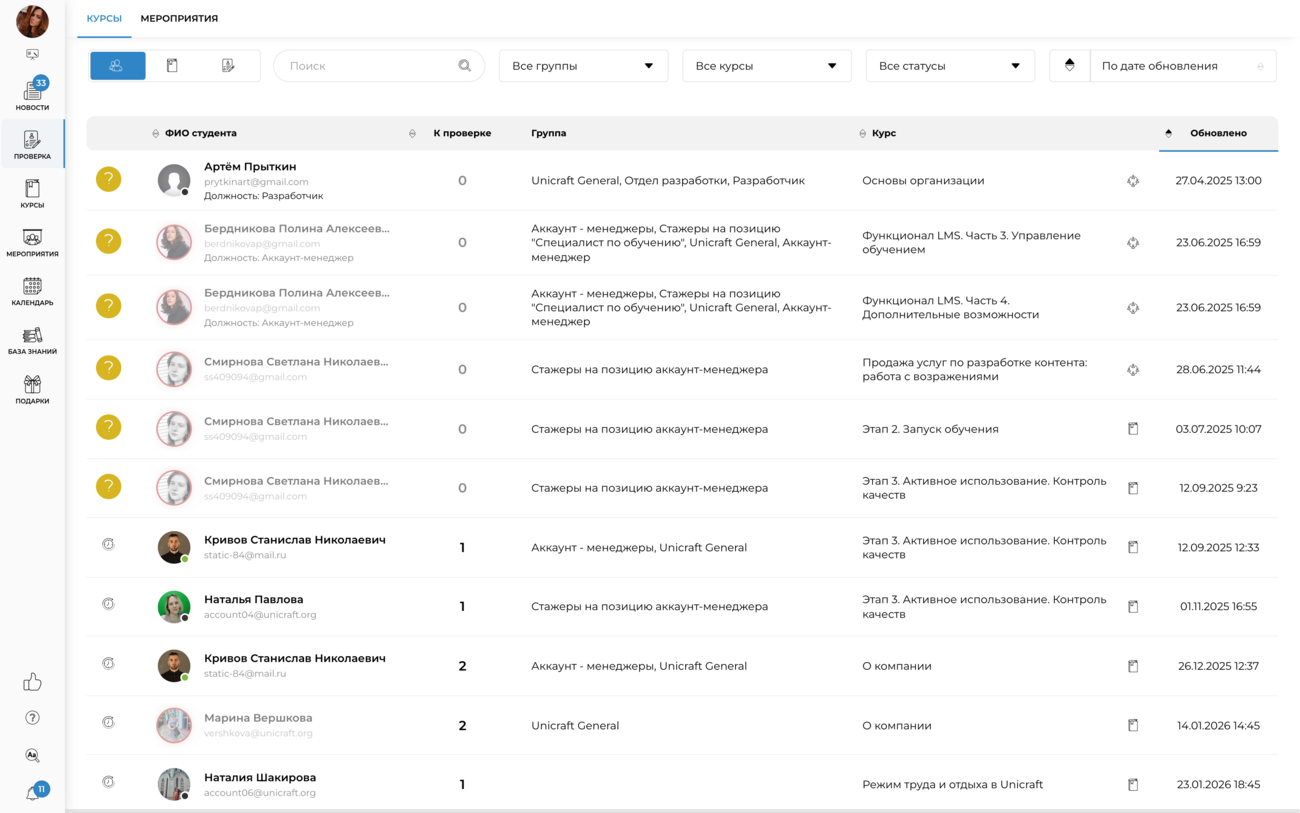
Task: Switch to the Курсы tab
Action: coord(104,19)
